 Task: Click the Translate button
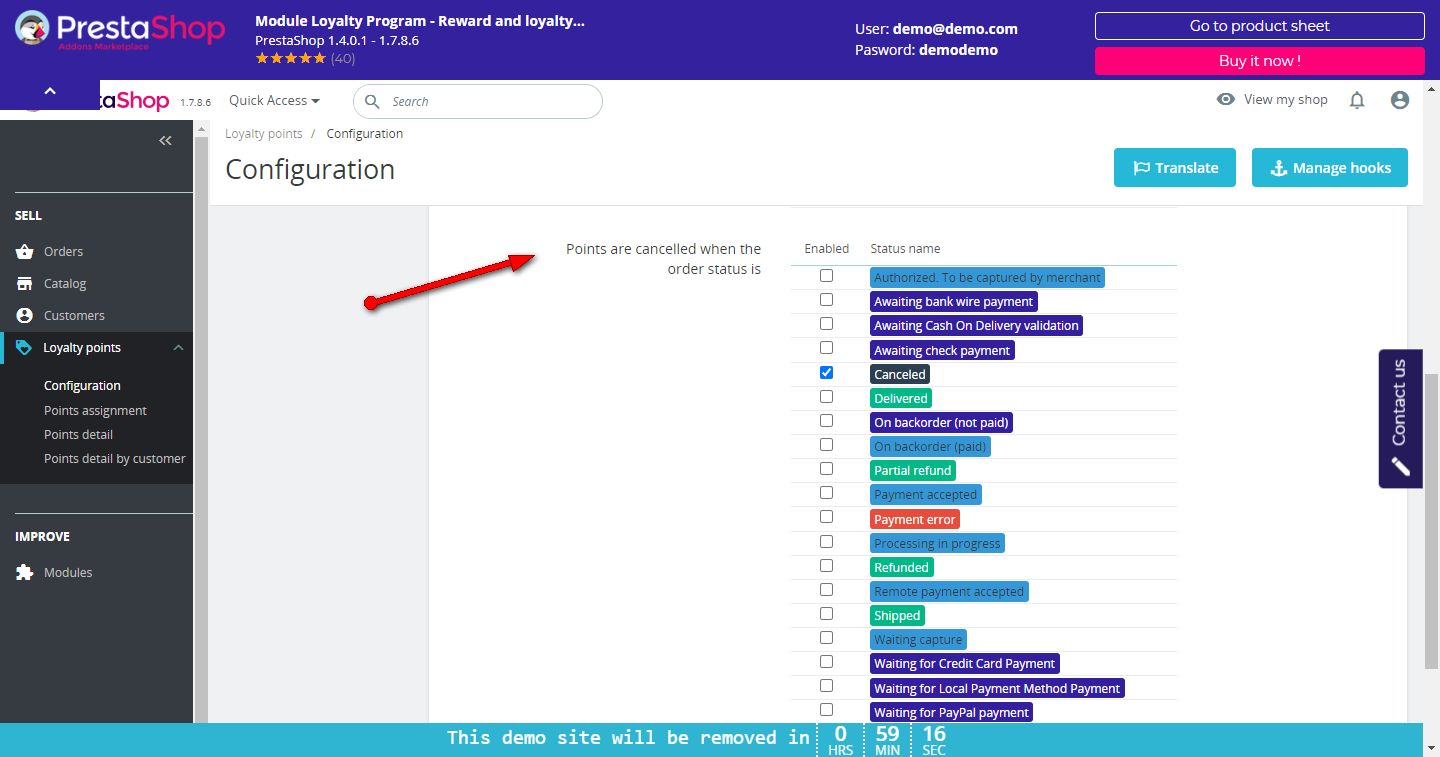pos(1175,168)
